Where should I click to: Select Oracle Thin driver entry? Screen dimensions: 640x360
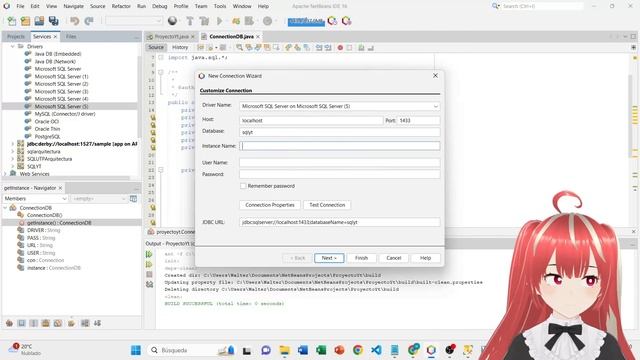[x=47, y=129]
